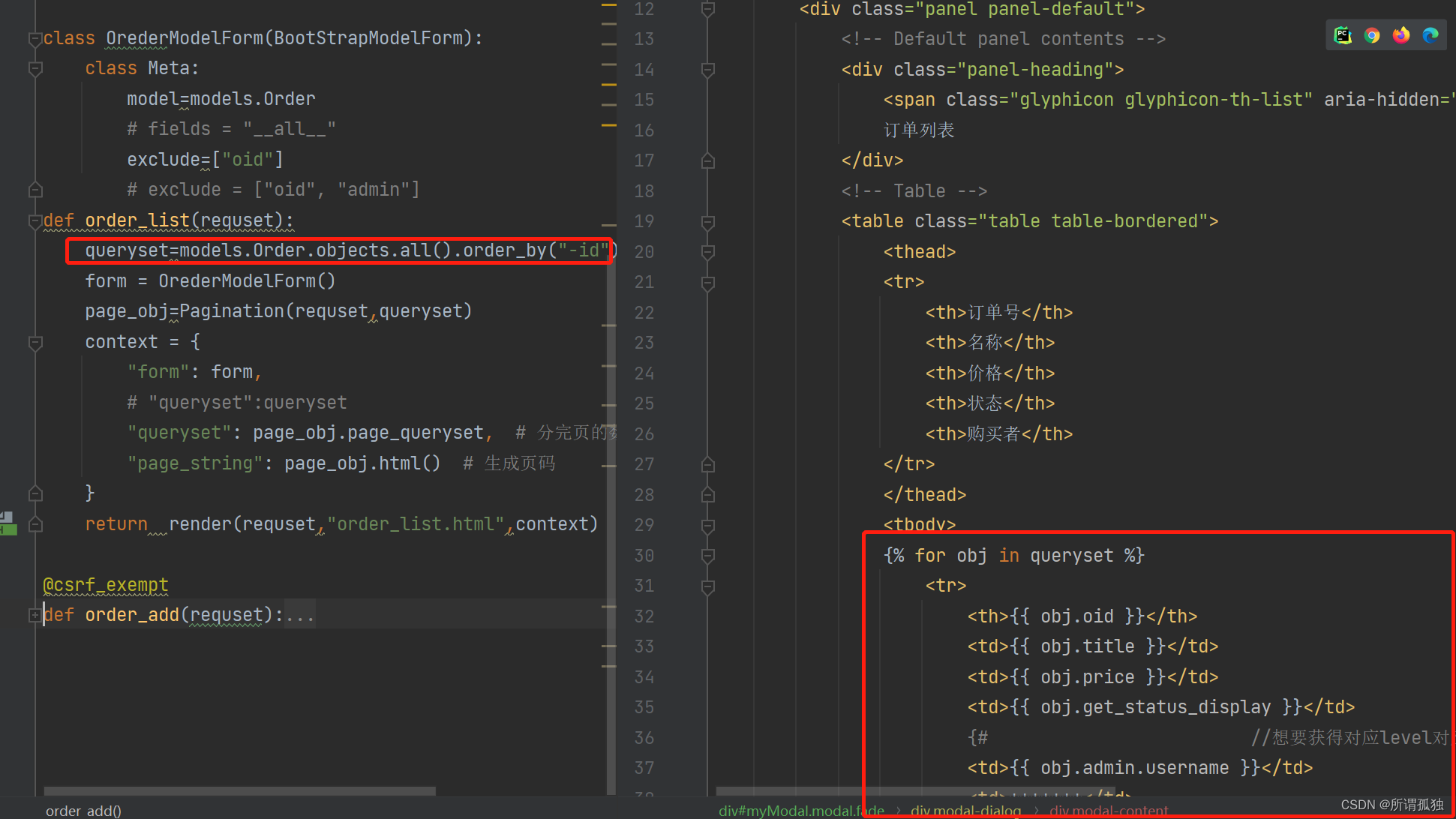
Task: Collapse the panel-heading div at line 14
Action: click(707, 70)
